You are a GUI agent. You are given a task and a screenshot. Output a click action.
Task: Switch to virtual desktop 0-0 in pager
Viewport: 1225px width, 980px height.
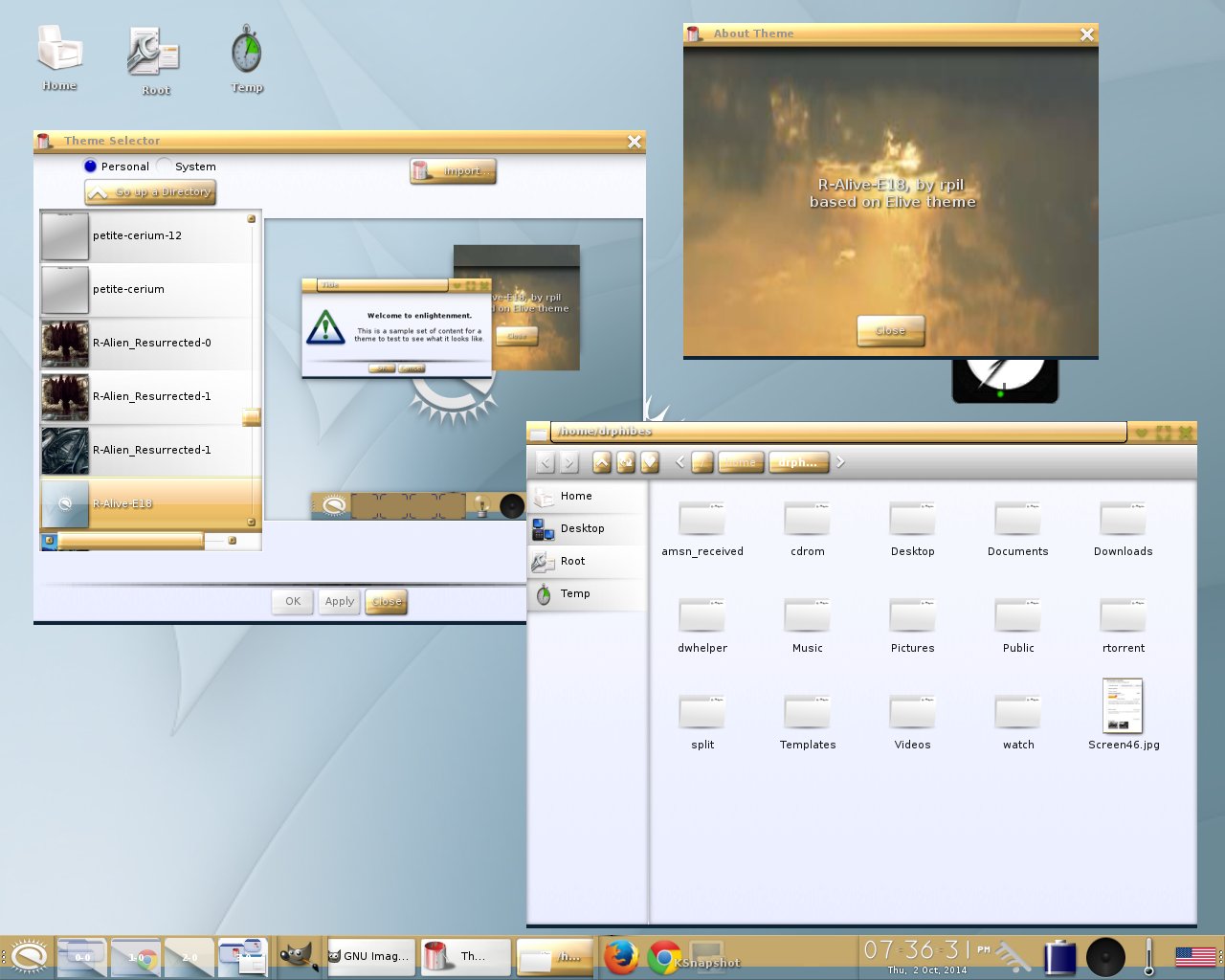pyautogui.click(x=82, y=955)
